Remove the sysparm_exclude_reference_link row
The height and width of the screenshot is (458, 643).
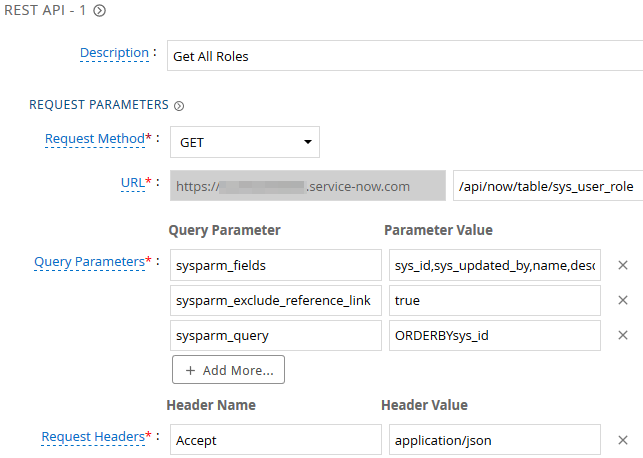click(x=623, y=300)
